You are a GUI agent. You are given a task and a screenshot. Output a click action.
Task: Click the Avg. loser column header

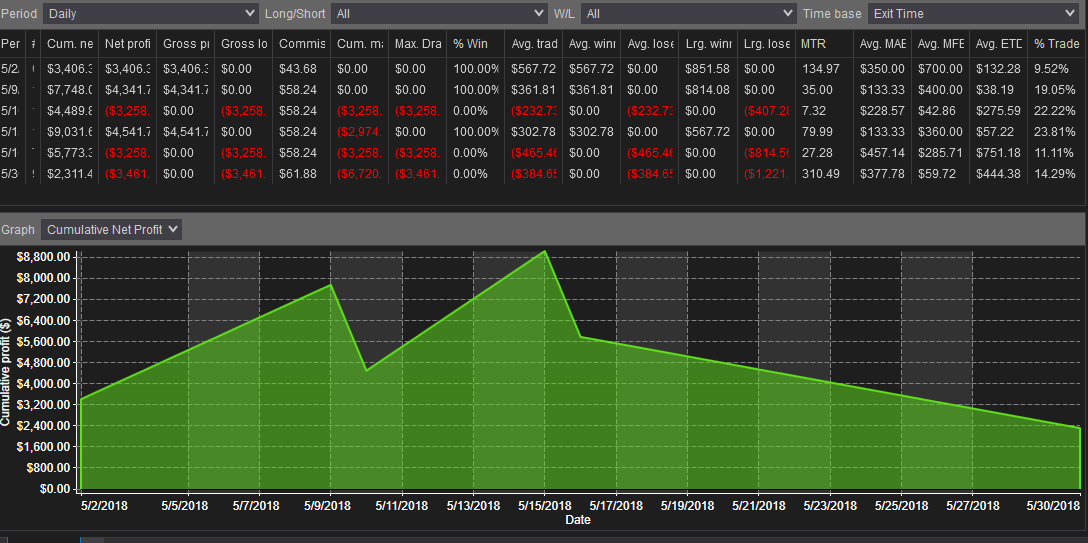coord(649,44)
